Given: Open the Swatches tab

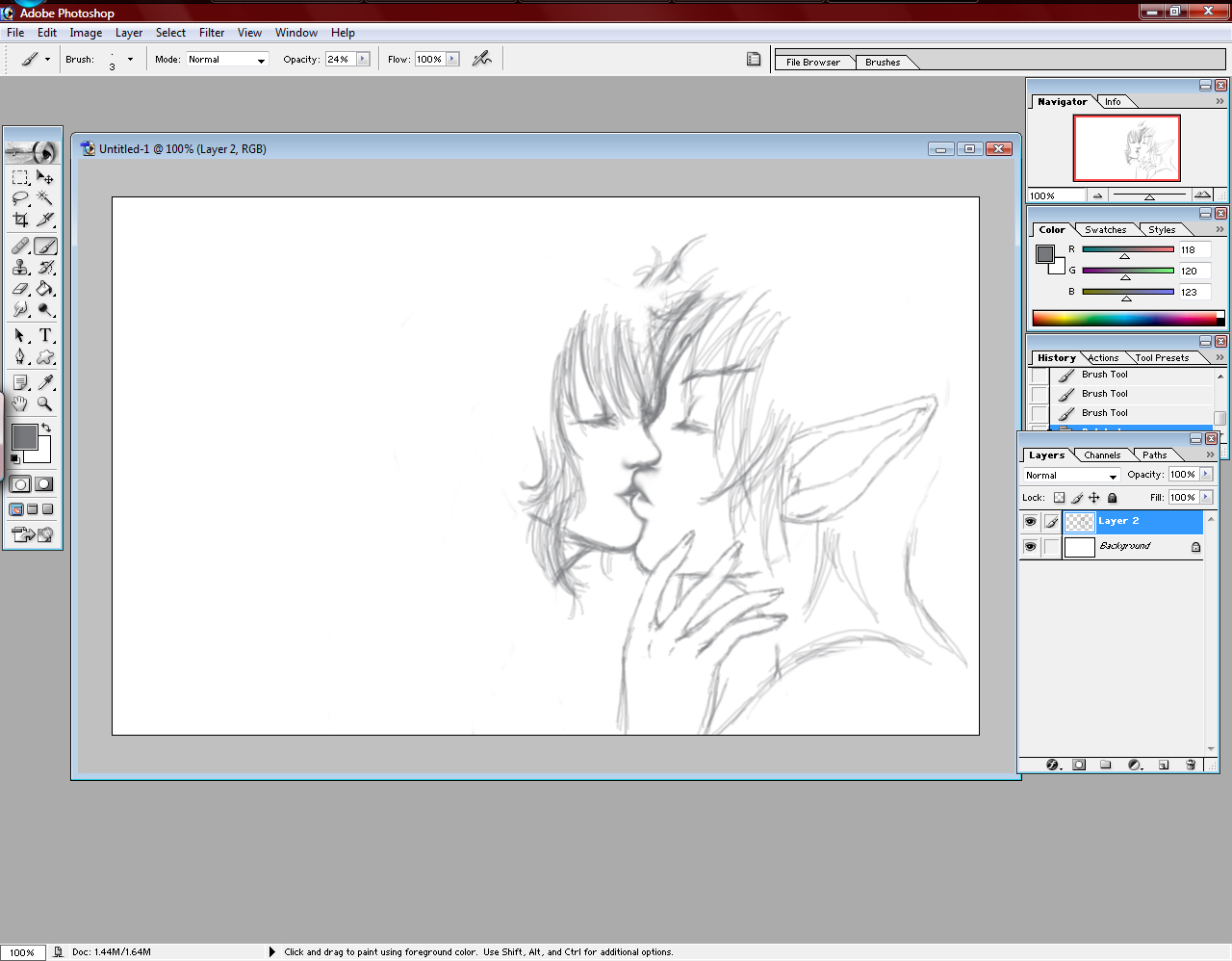Looking at the screenshot, I should tap(1105, 230).
